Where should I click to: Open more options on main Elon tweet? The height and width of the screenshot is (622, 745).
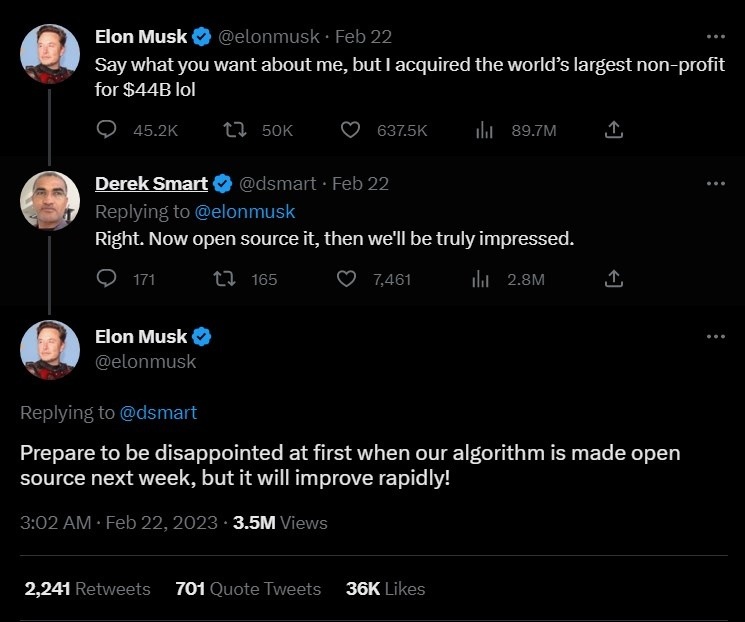click(x=715, y=337)
